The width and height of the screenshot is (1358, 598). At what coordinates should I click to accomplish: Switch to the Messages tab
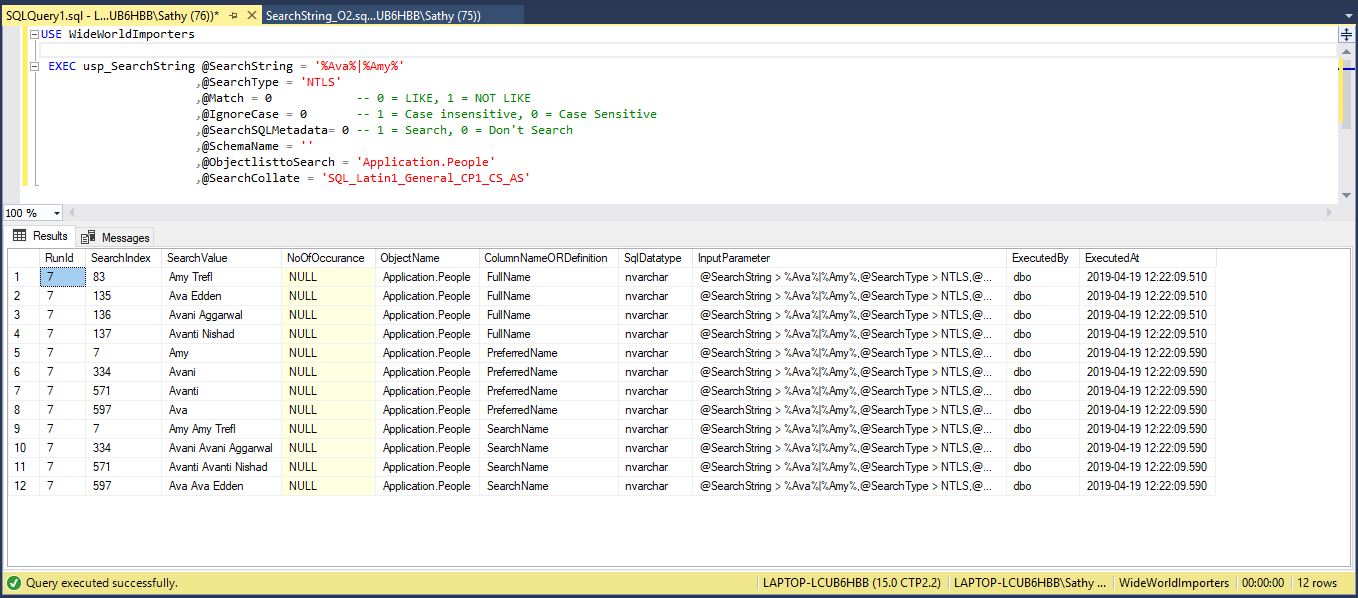click(115, 237)
